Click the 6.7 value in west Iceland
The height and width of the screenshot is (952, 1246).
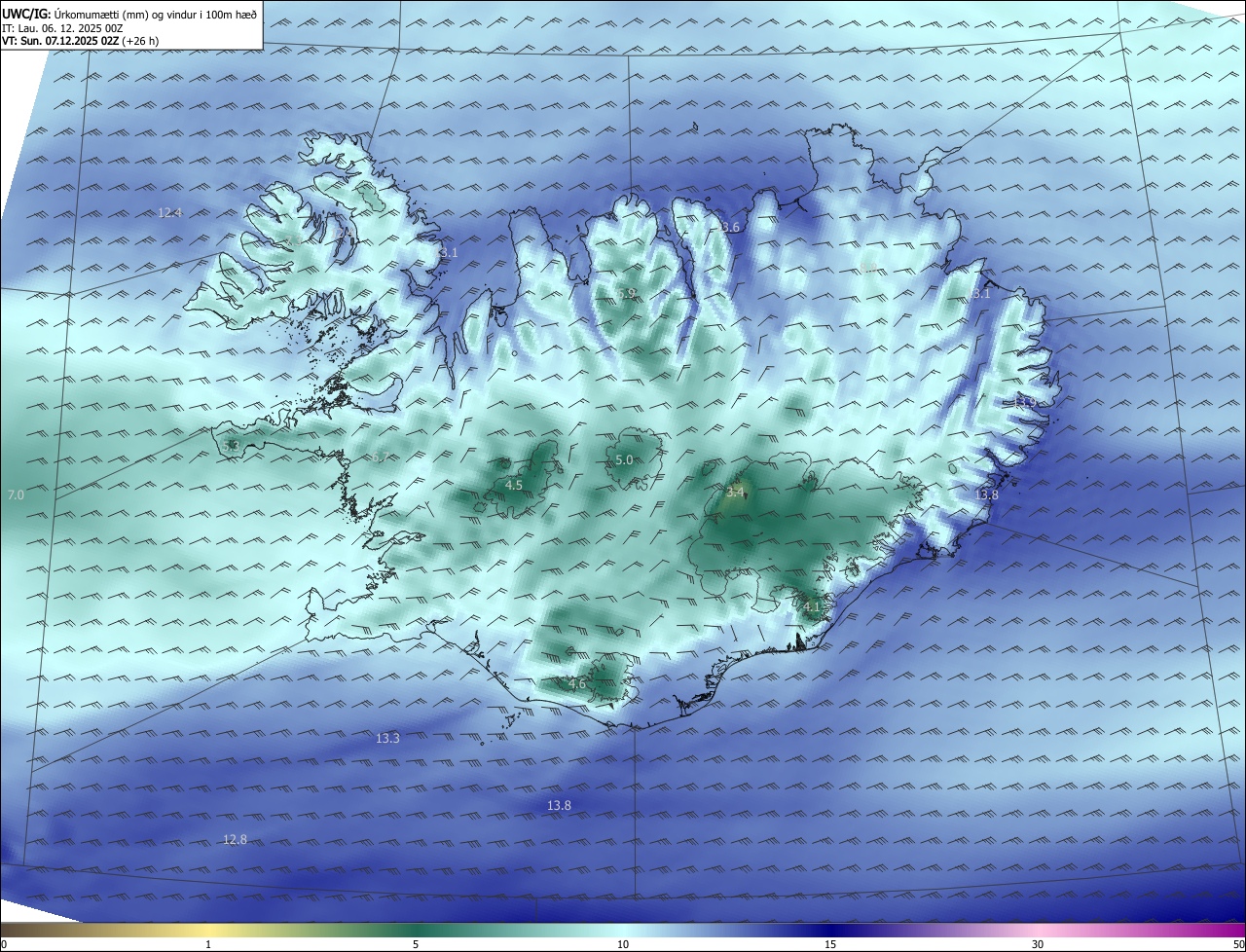[x=380, y=457]
